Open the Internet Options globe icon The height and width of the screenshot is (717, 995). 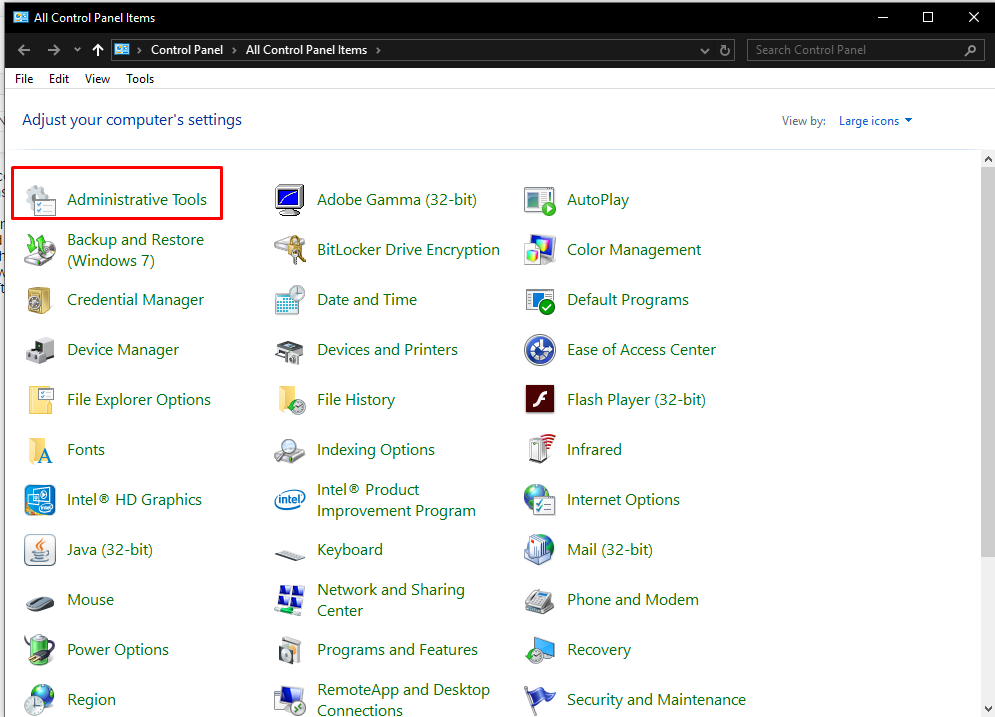[x=539, y=500]
